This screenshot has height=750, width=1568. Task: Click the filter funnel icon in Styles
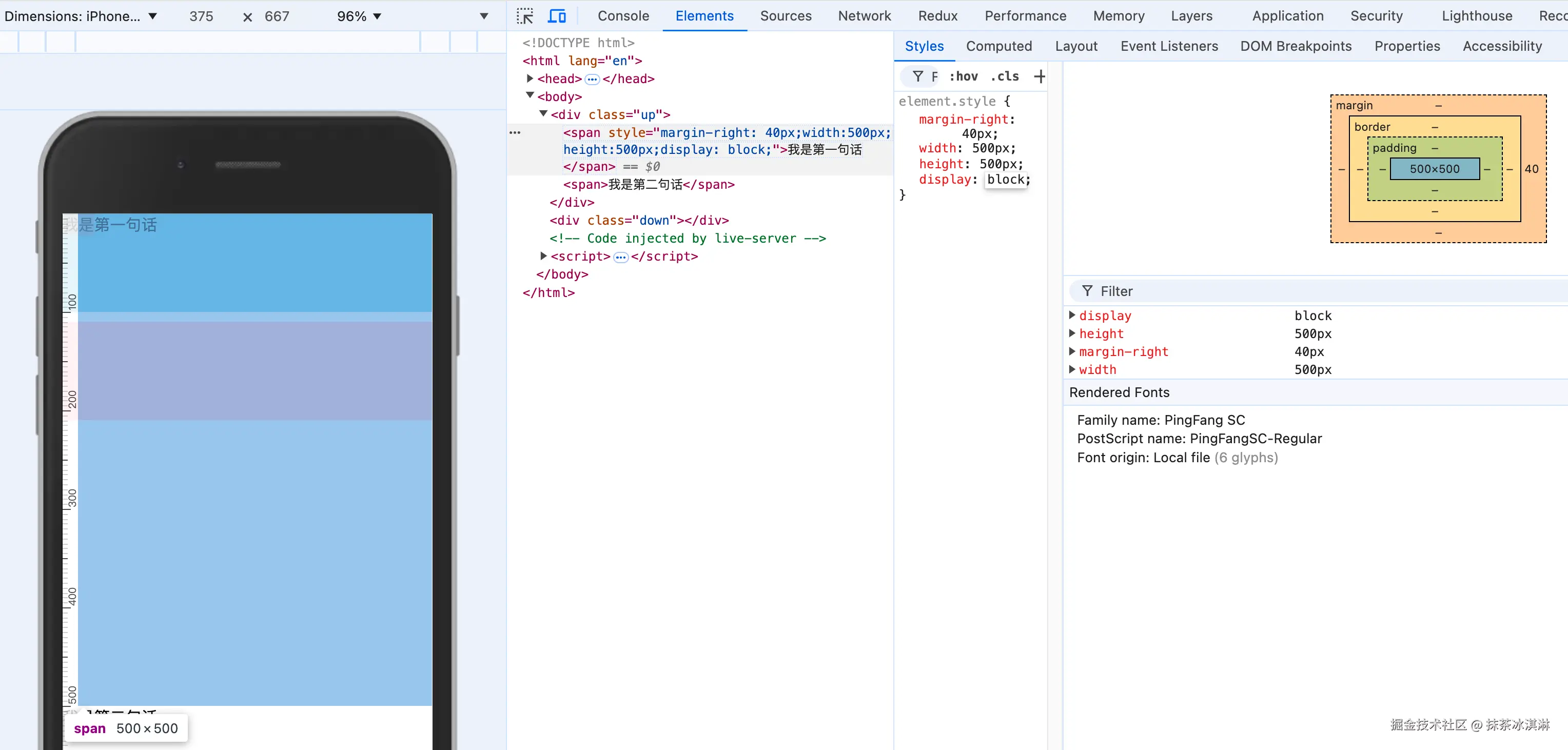coord(918,76)
